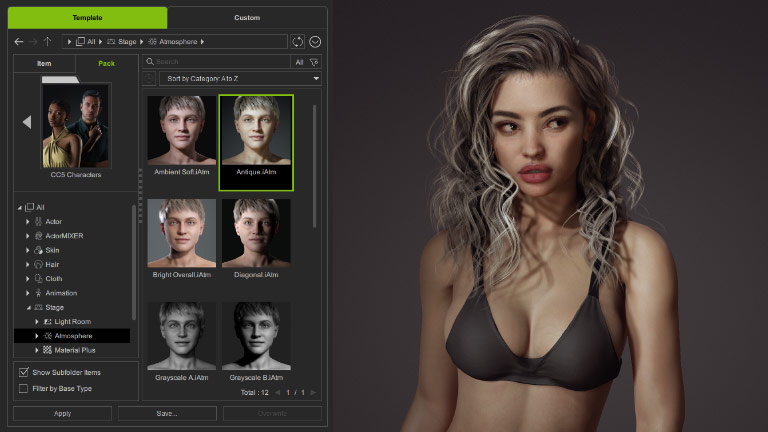Click Atmosphere in the breadcrumb path

point(178,42)
